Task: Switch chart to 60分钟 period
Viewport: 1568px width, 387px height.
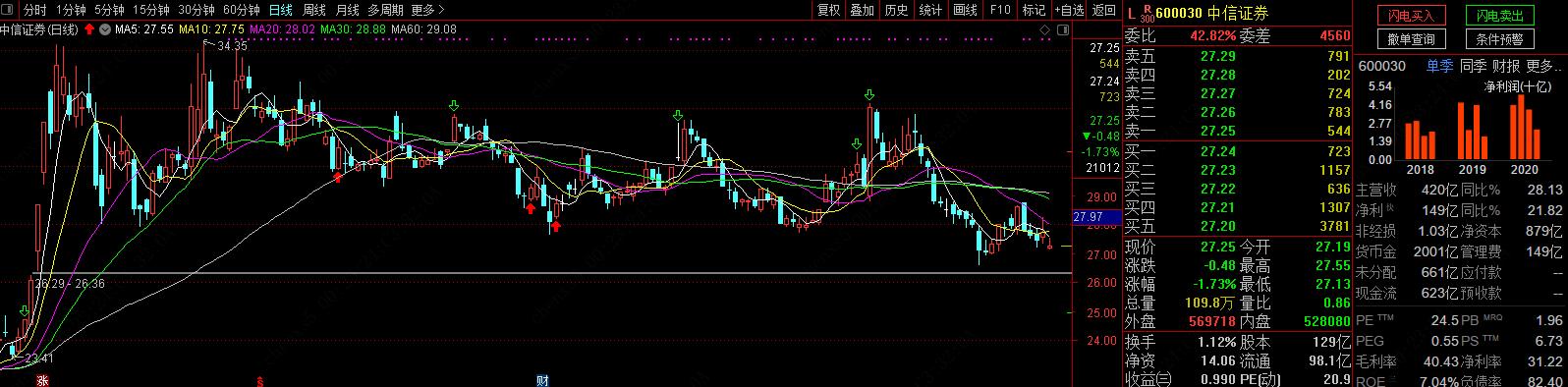Action: pyautogui.click(x=242, y=10)
